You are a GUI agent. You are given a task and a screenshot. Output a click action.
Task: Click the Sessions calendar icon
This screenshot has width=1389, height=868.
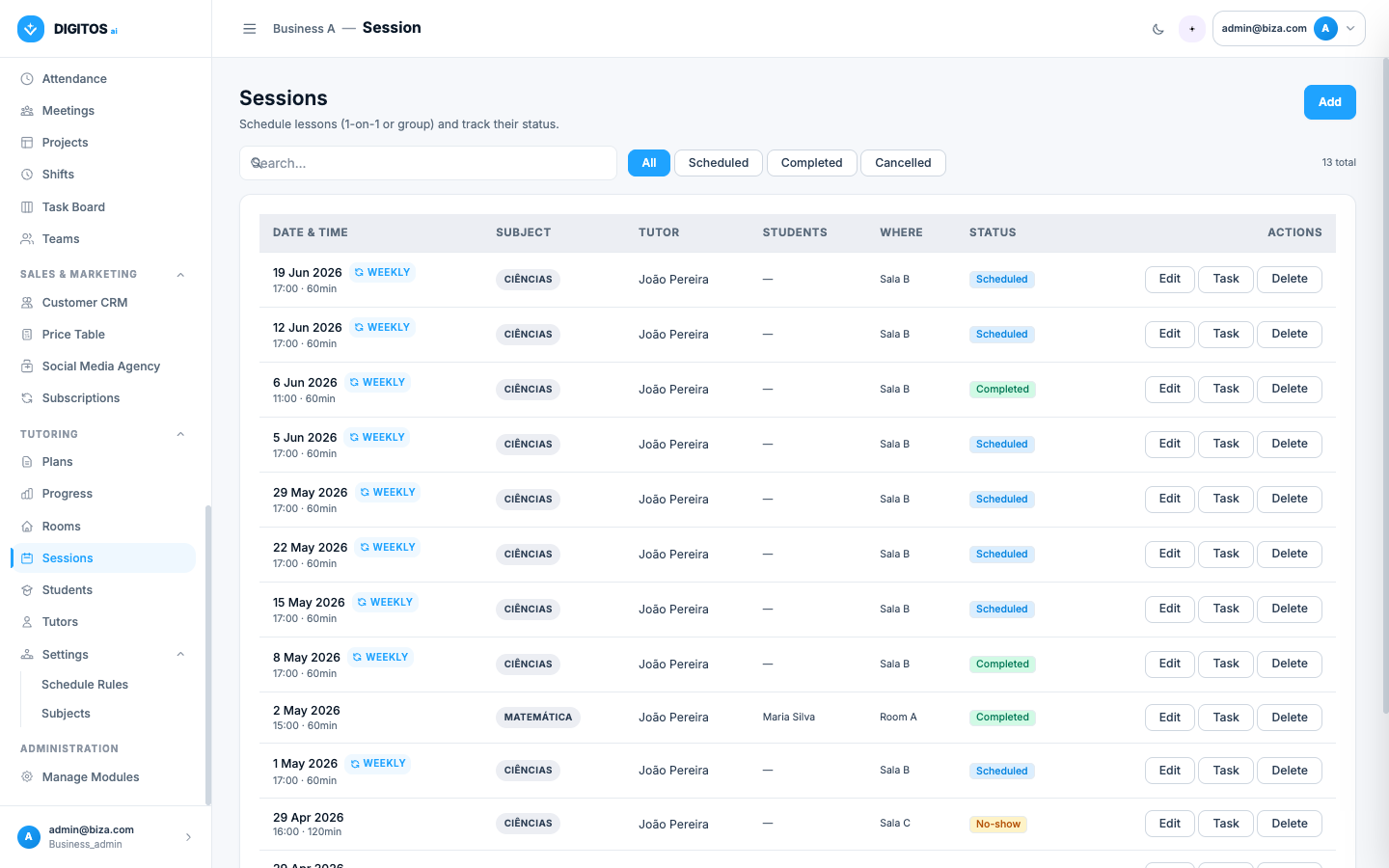pos(27,558)
